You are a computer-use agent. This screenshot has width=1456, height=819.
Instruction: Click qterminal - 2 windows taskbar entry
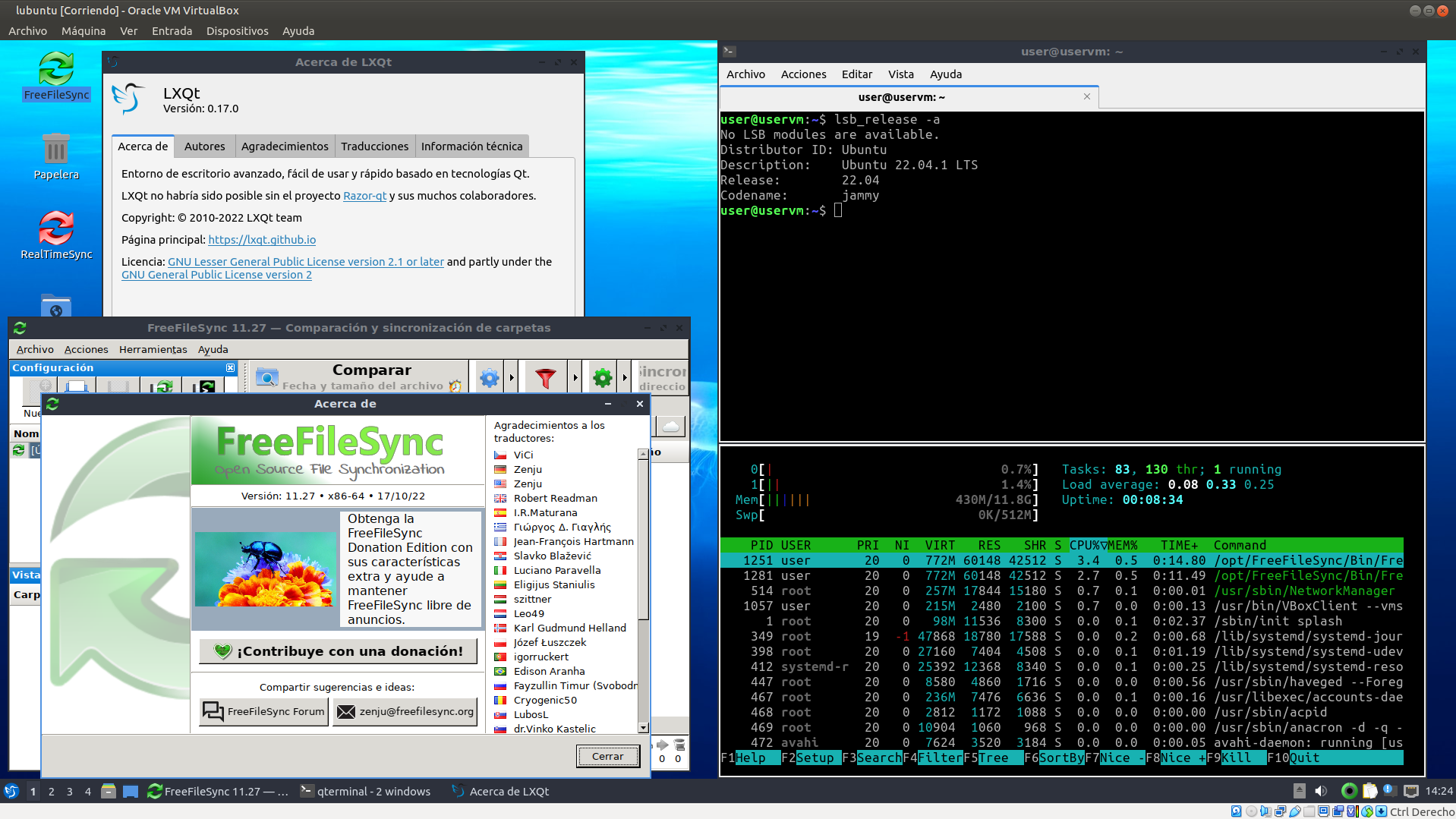pyautogui.click(x=366, y=791)
